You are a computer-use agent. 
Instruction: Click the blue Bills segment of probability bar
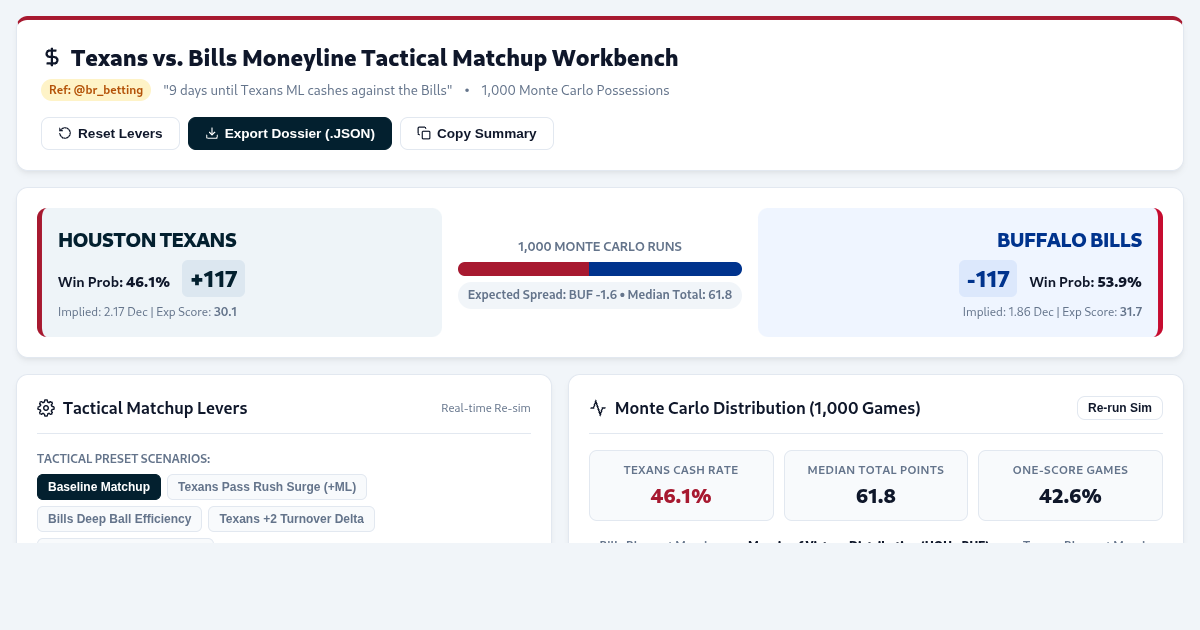tap(666, 269)
